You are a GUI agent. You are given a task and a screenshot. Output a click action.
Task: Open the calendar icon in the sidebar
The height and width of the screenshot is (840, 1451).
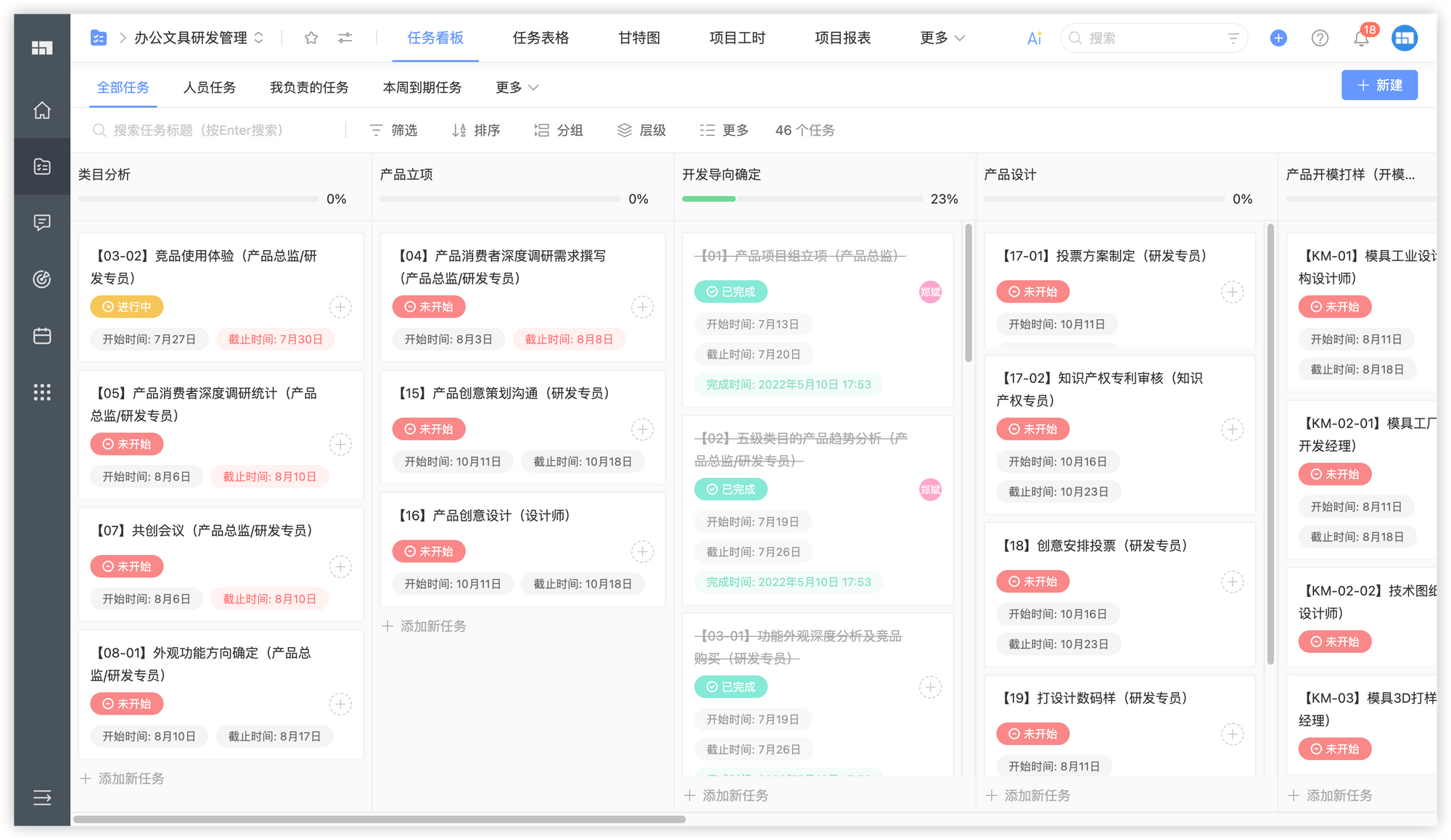pos(41,336)
